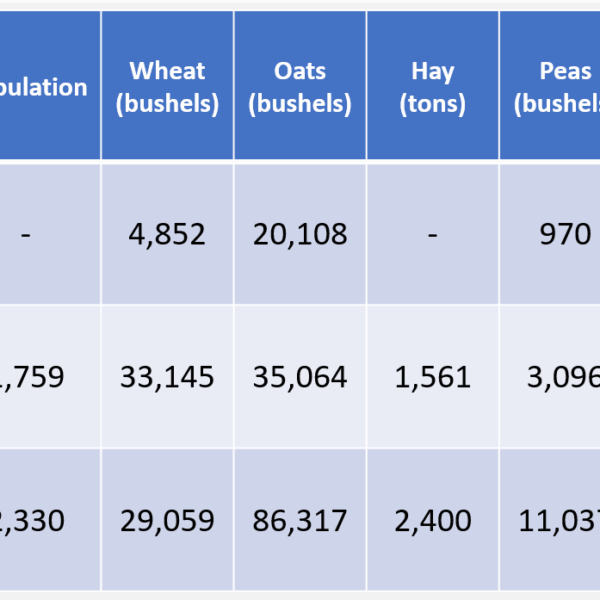This screenshot has height=600, width=600.
Task: Select the wheat cell showing 29,059
Action: 167,520
